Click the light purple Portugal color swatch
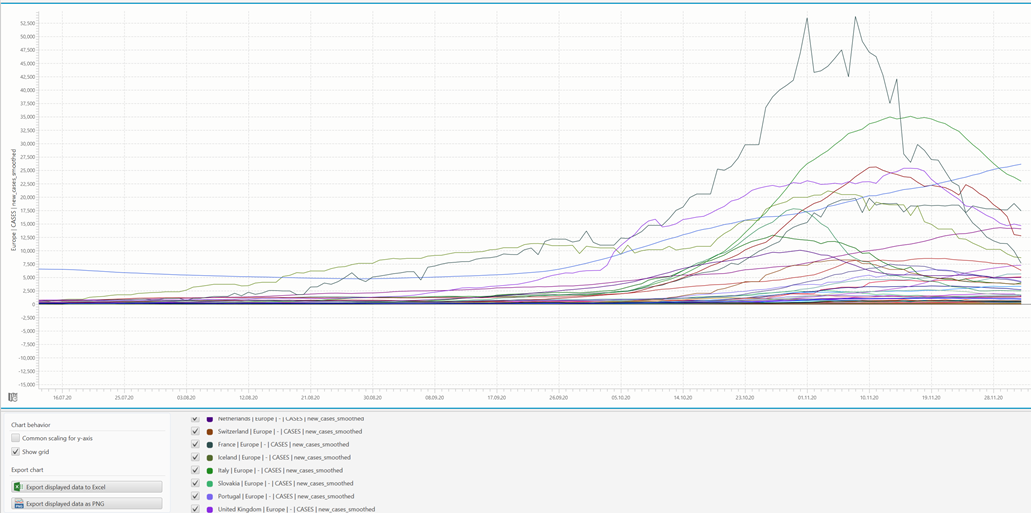The image size is (1031, 513). (210, 496)
